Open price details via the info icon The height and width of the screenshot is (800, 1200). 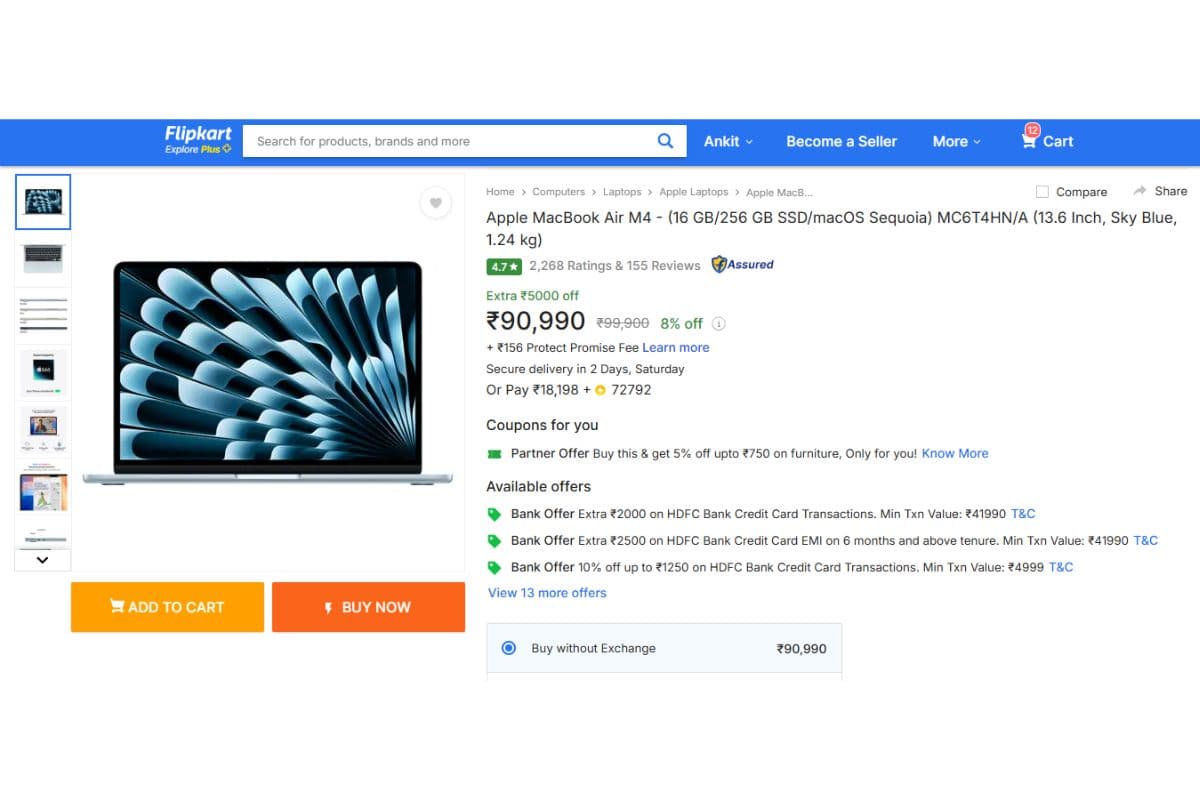[719, 323]
